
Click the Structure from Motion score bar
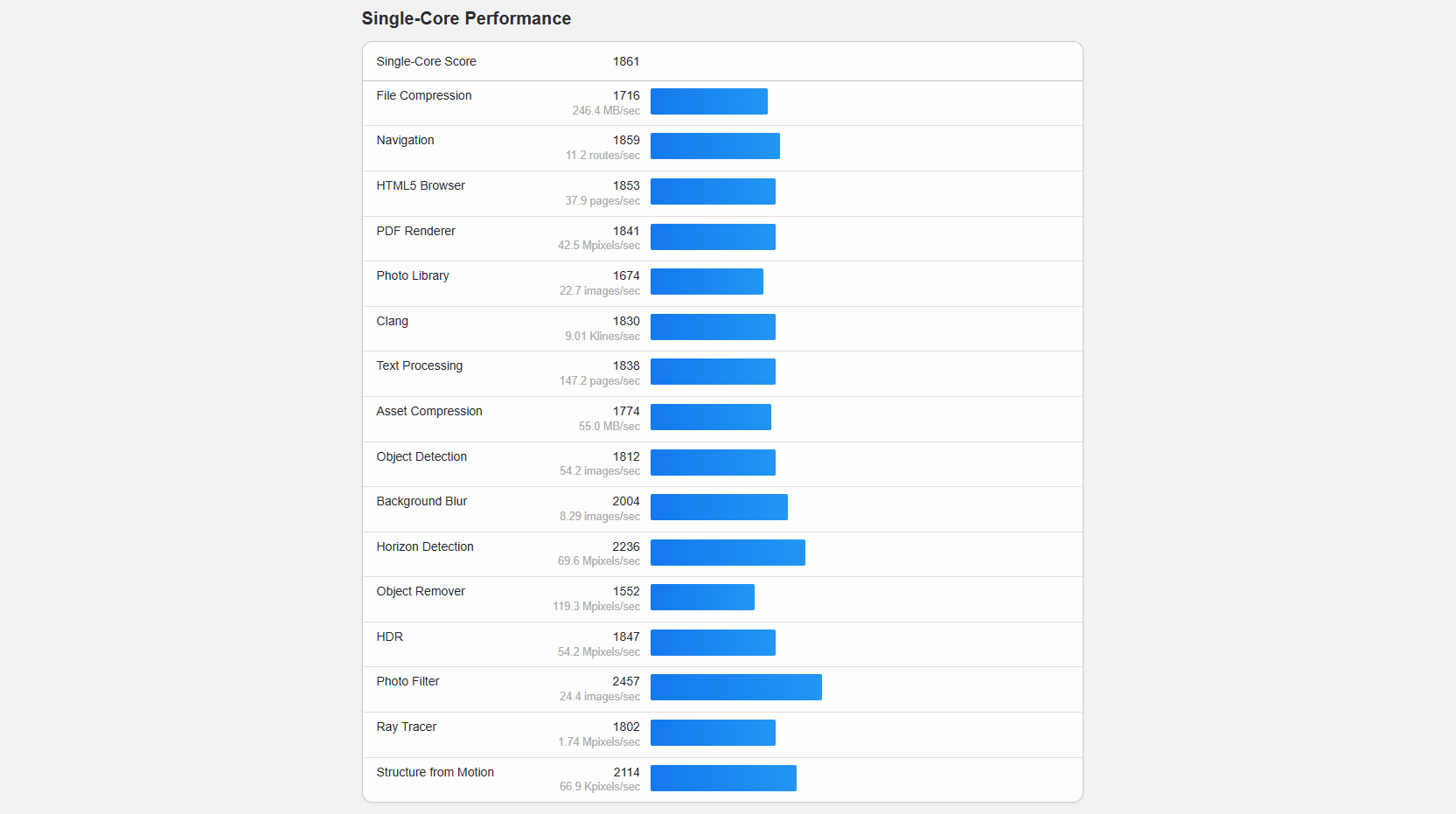pyautogui.click(x=723, y=778)
